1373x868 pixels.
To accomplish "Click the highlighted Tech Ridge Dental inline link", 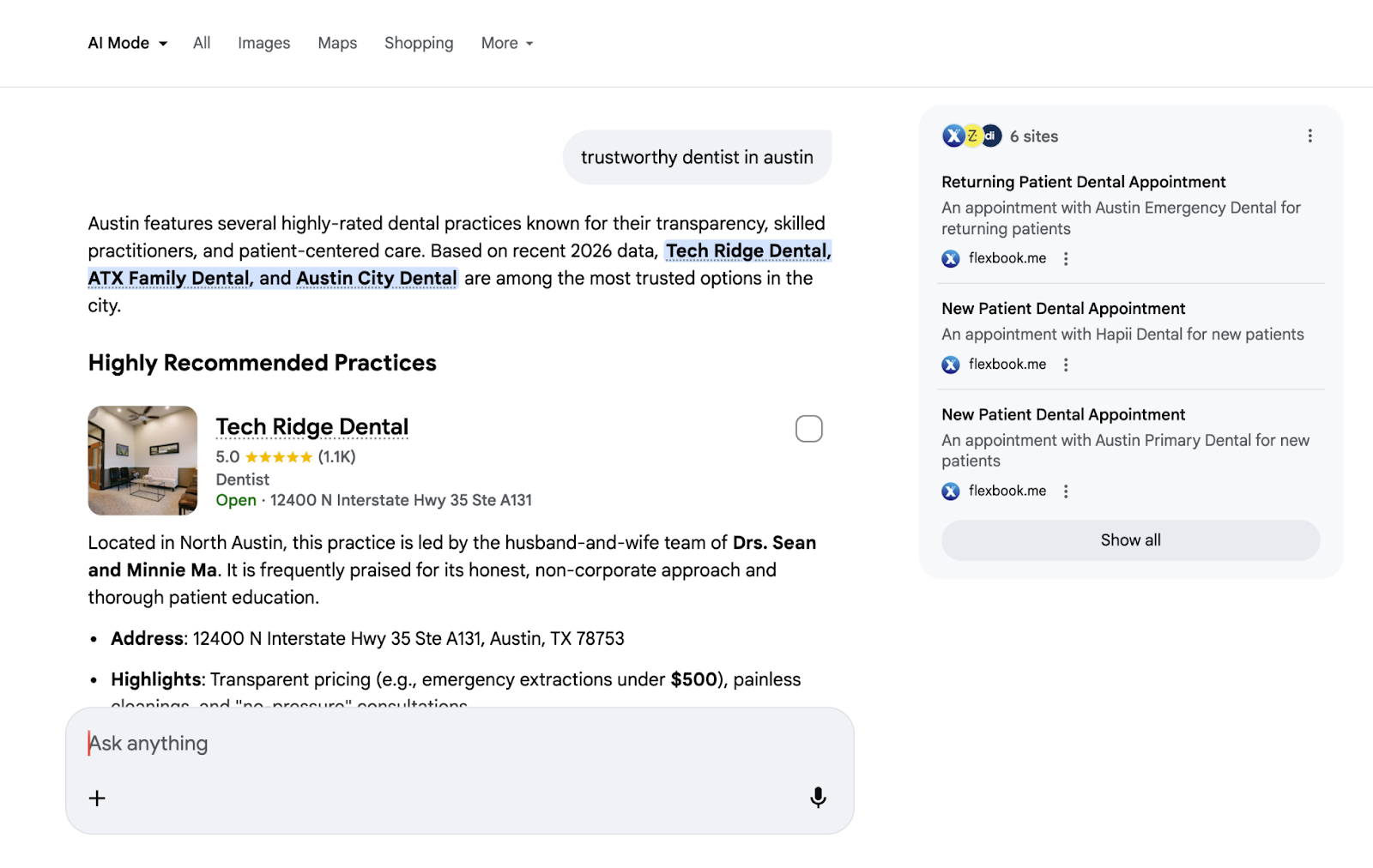I will pyautogui.click(x=748, y=250).
